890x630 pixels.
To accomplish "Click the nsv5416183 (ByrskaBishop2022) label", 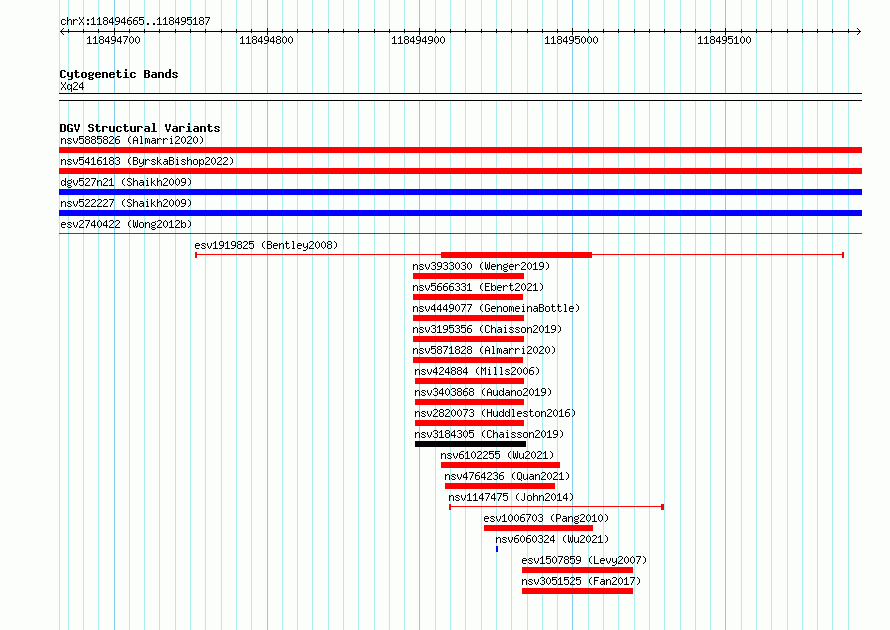I will 147,161.
